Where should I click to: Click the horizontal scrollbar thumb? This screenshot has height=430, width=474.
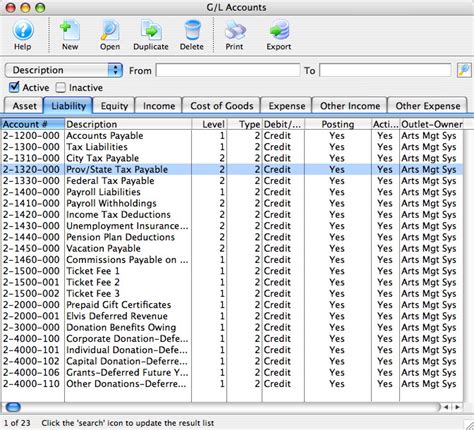[x=13, y=407]
